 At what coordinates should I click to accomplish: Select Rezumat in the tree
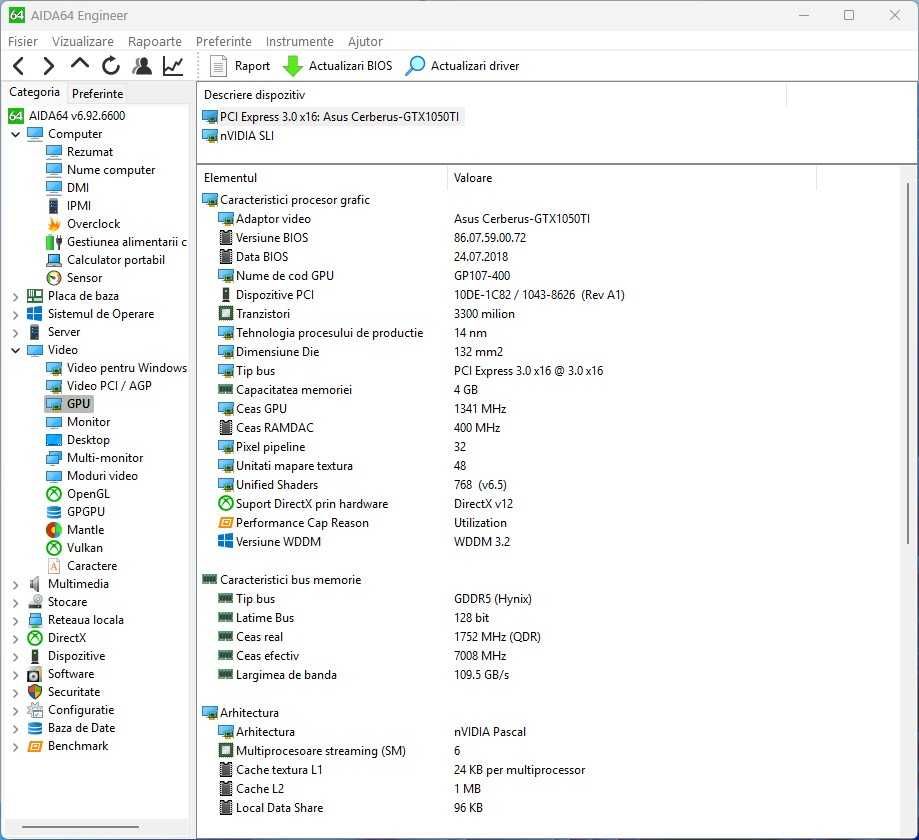coord(90,152)
